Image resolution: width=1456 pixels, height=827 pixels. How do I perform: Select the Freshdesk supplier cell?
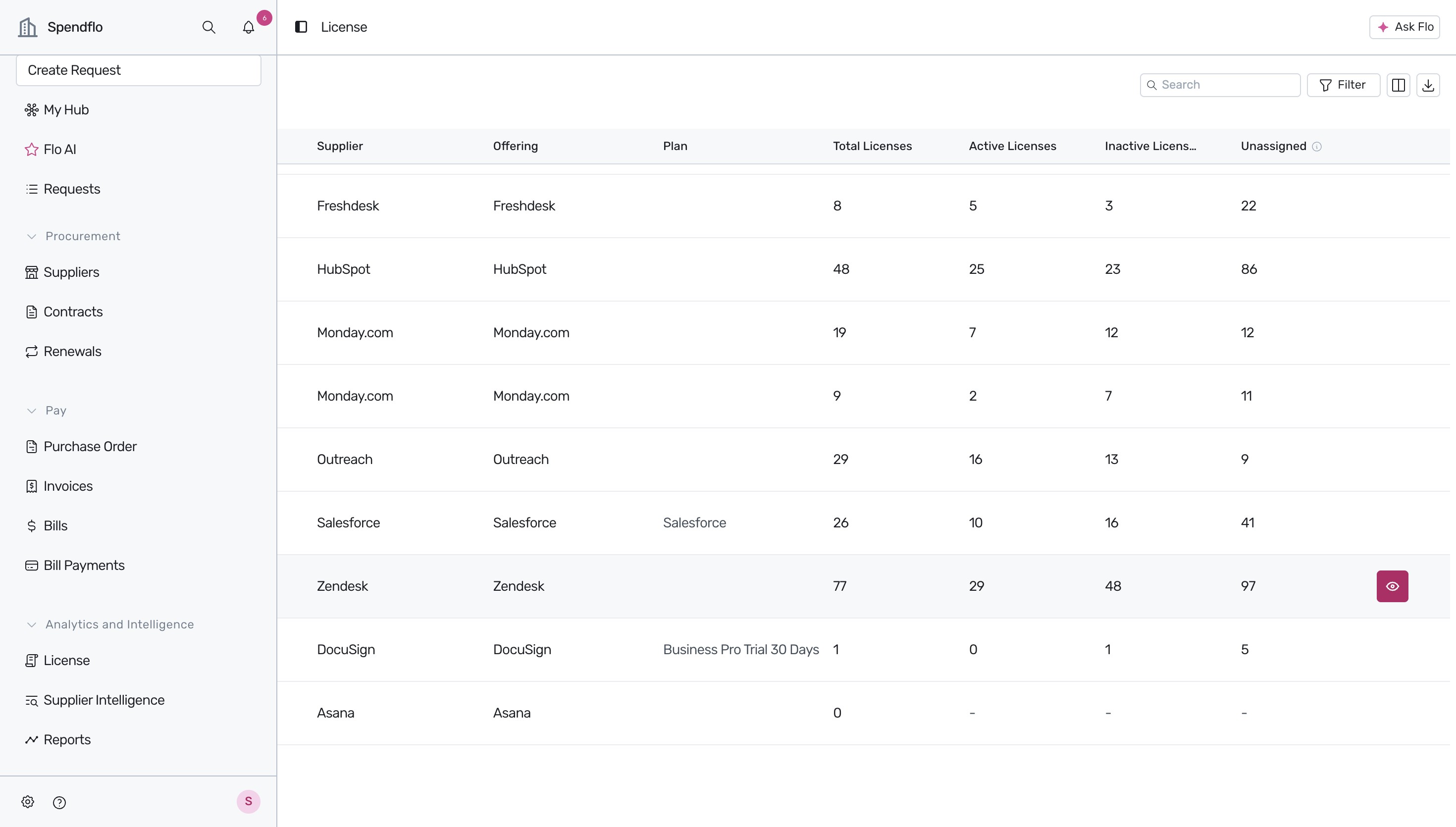click(x=348, y=206)
